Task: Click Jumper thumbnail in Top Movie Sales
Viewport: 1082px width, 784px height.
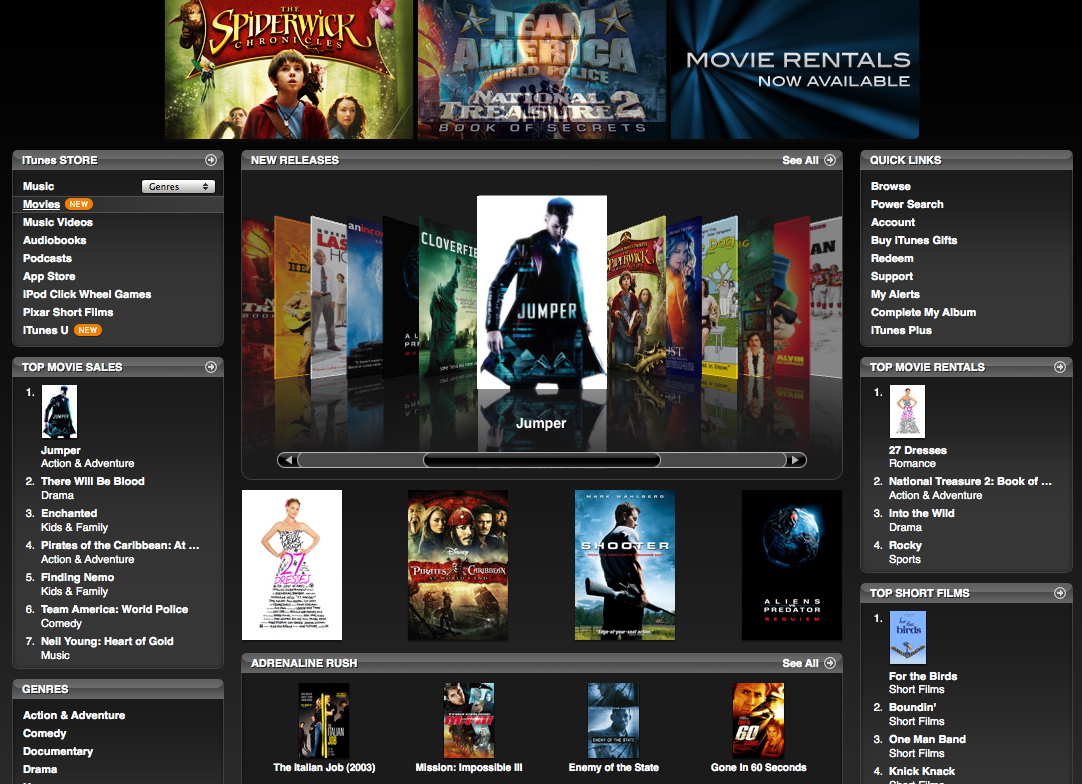Action: [x=59, y=411]
